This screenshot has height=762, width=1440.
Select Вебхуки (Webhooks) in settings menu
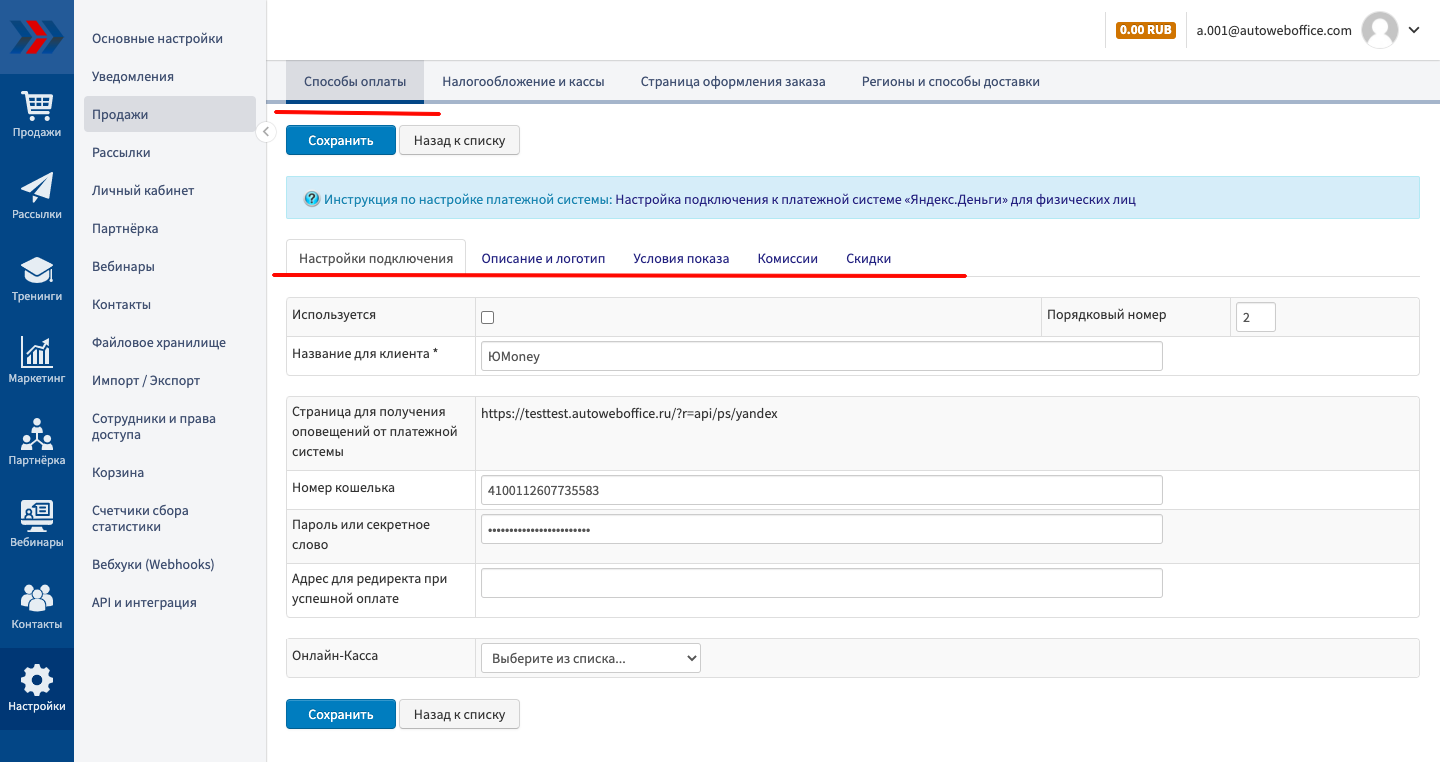(153, 564)
